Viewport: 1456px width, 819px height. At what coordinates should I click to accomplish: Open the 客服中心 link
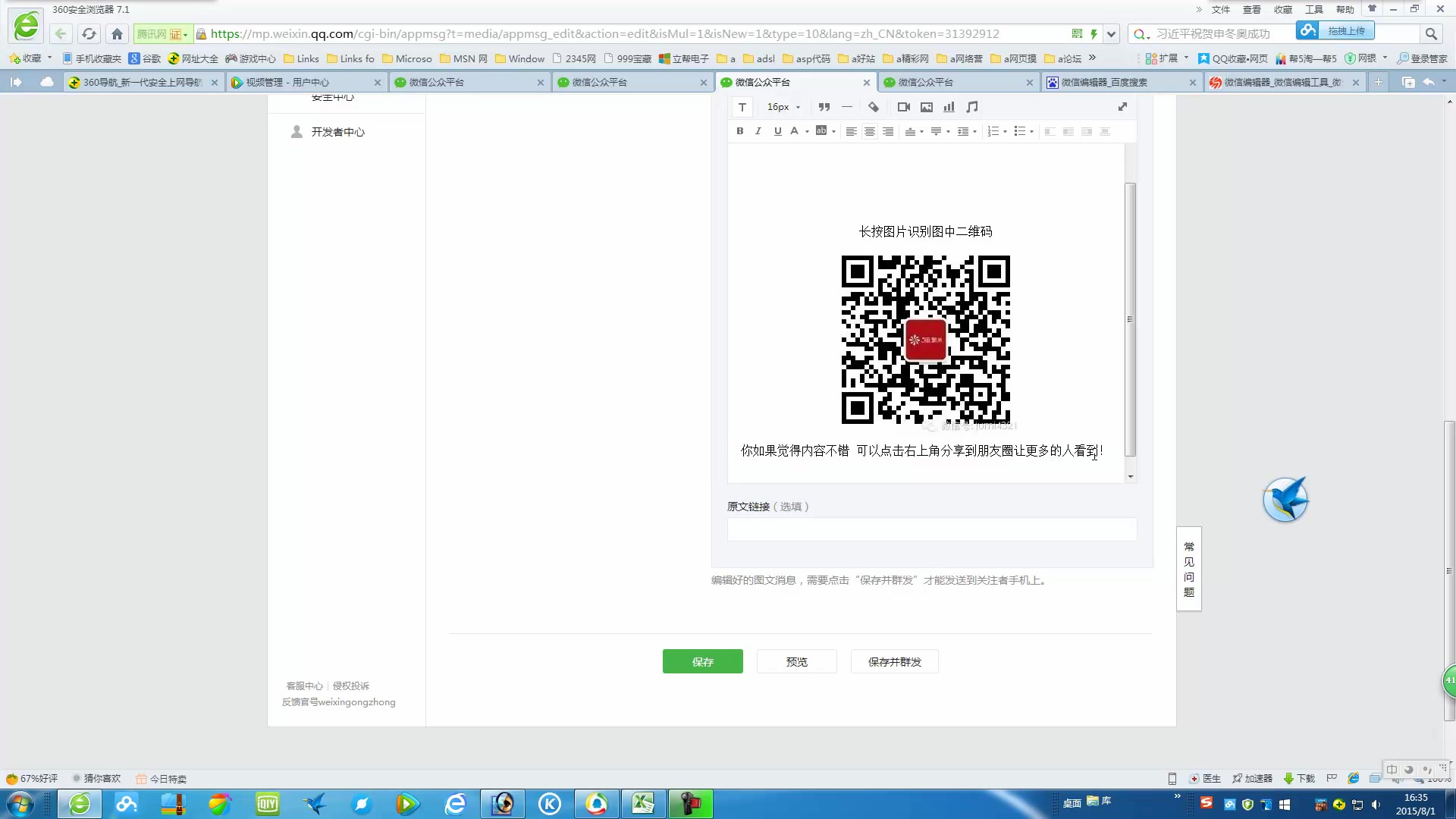[x=305, y=686]
